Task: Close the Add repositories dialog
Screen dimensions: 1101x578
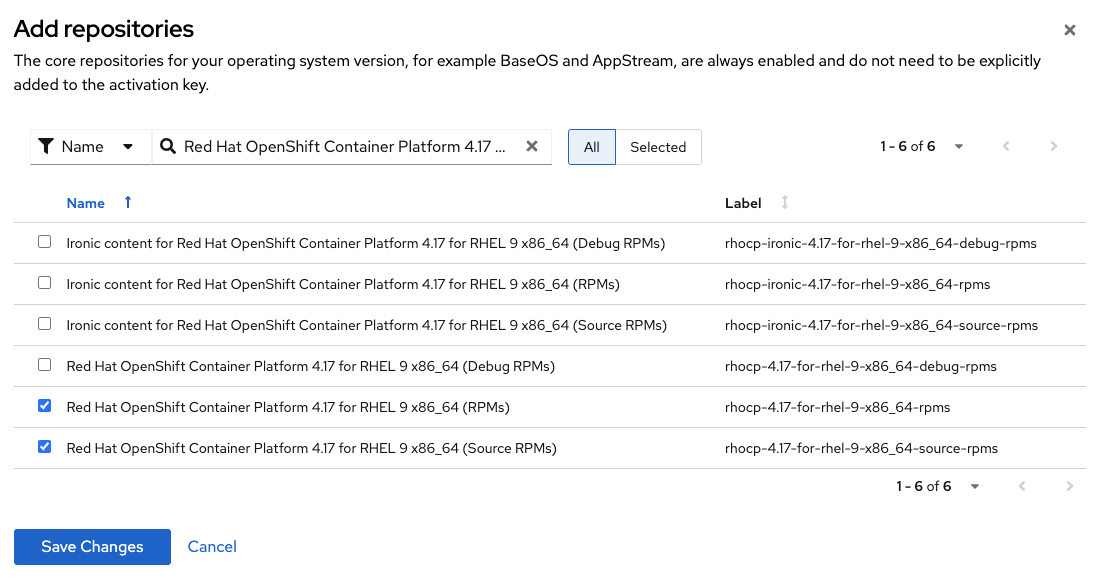Action: coord(1069,30)
